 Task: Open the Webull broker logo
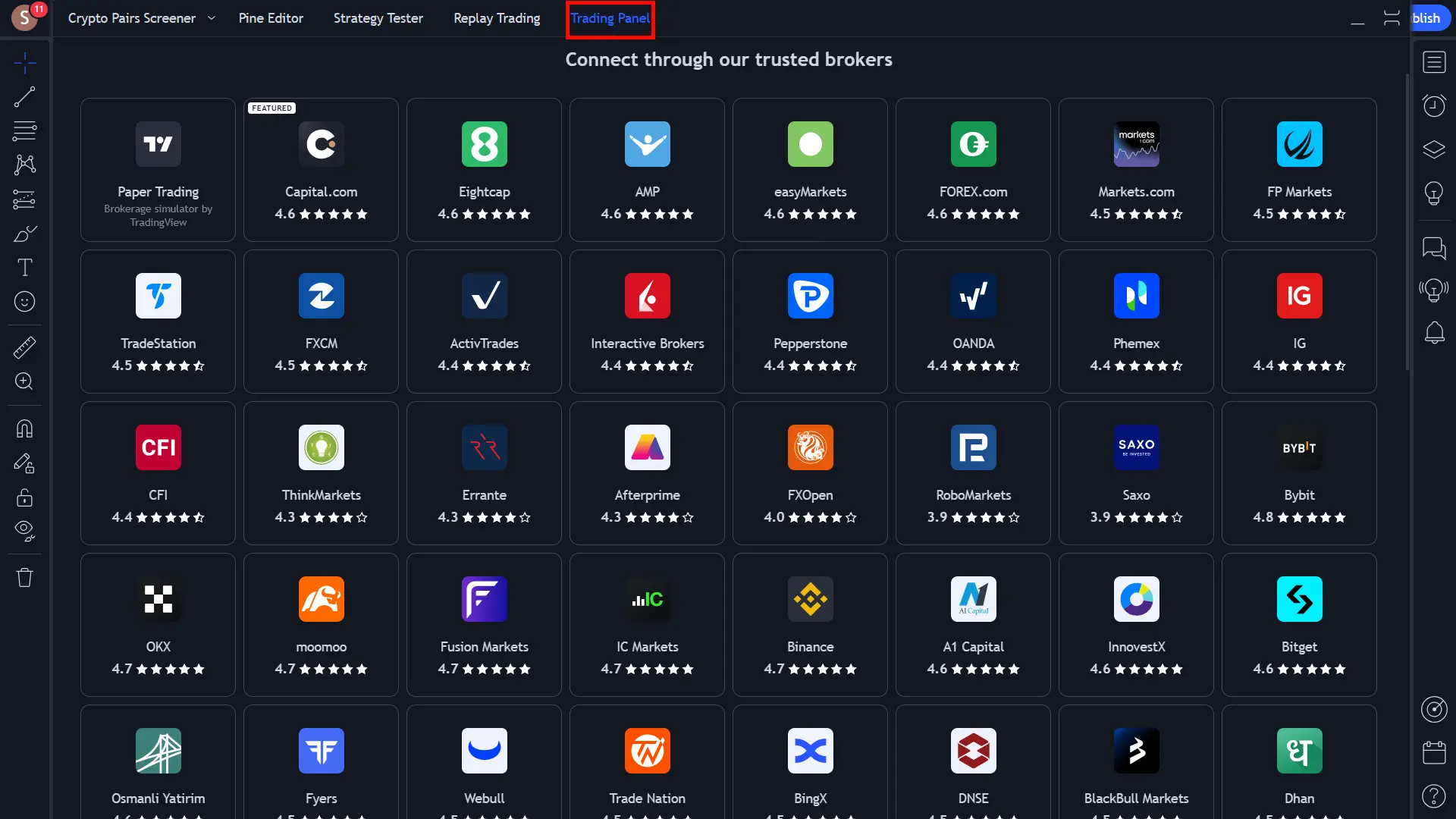(484, 751)
